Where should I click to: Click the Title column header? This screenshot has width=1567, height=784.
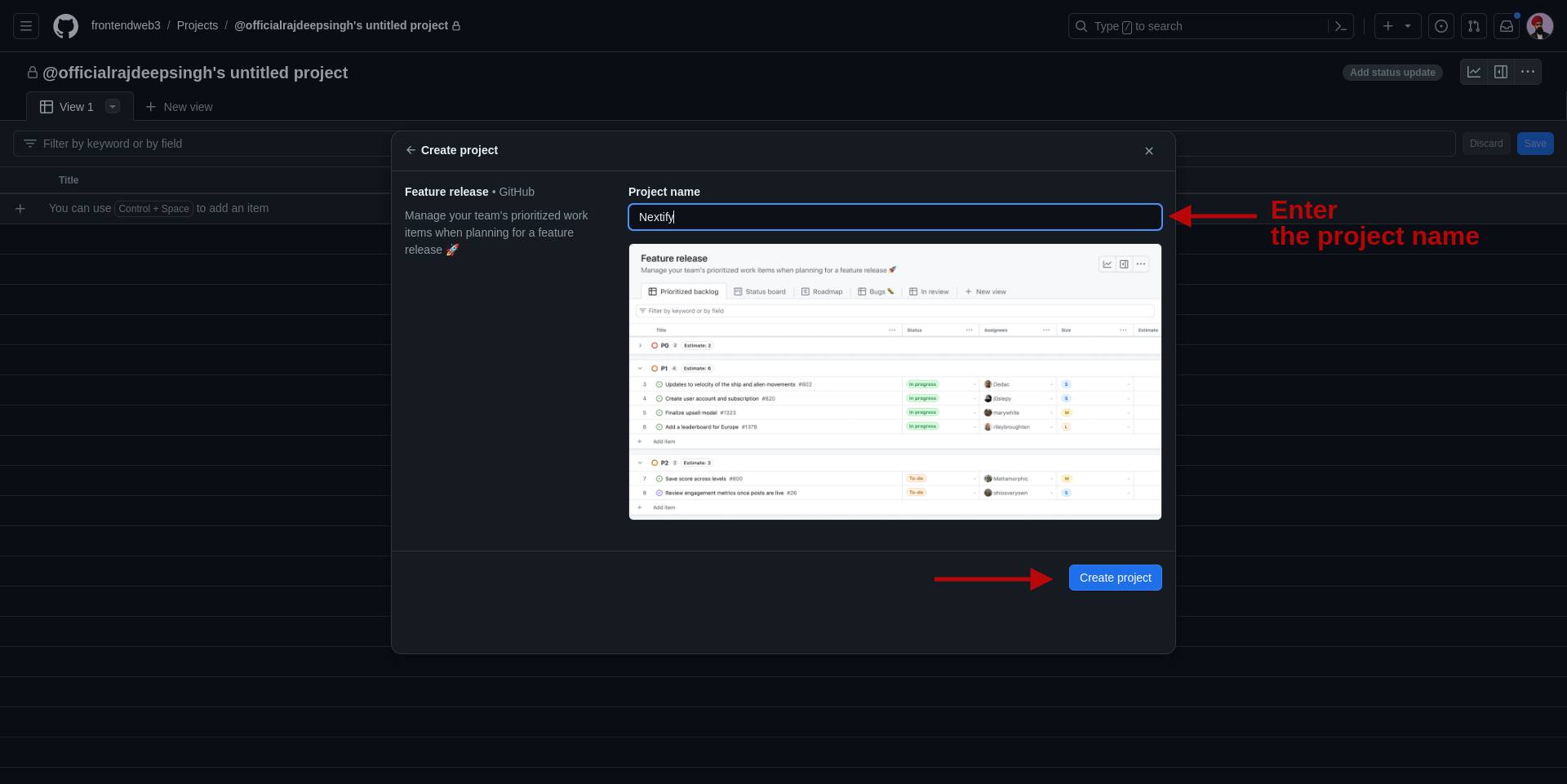point(69,180)
